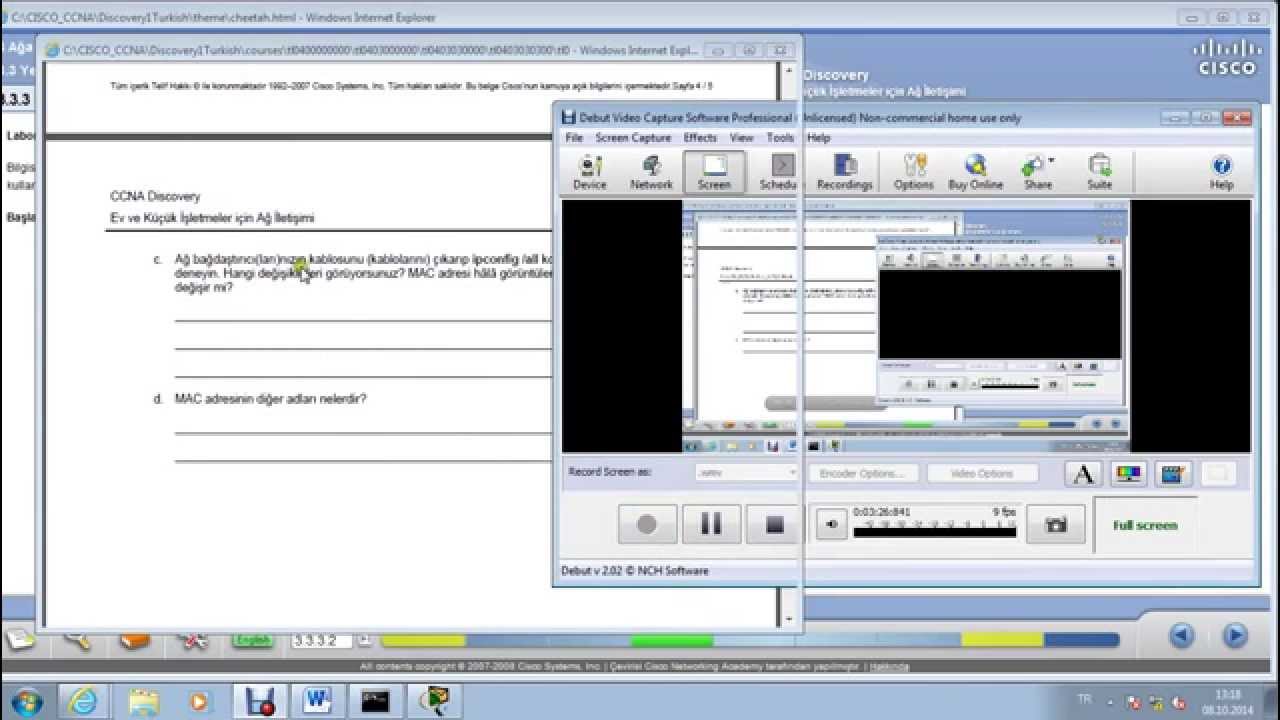Click the question text 'MAC adresinin diğer adları nelerdir?'
Image resolution: width=1280 pixels, height=720 pixels.
(270, 399)
